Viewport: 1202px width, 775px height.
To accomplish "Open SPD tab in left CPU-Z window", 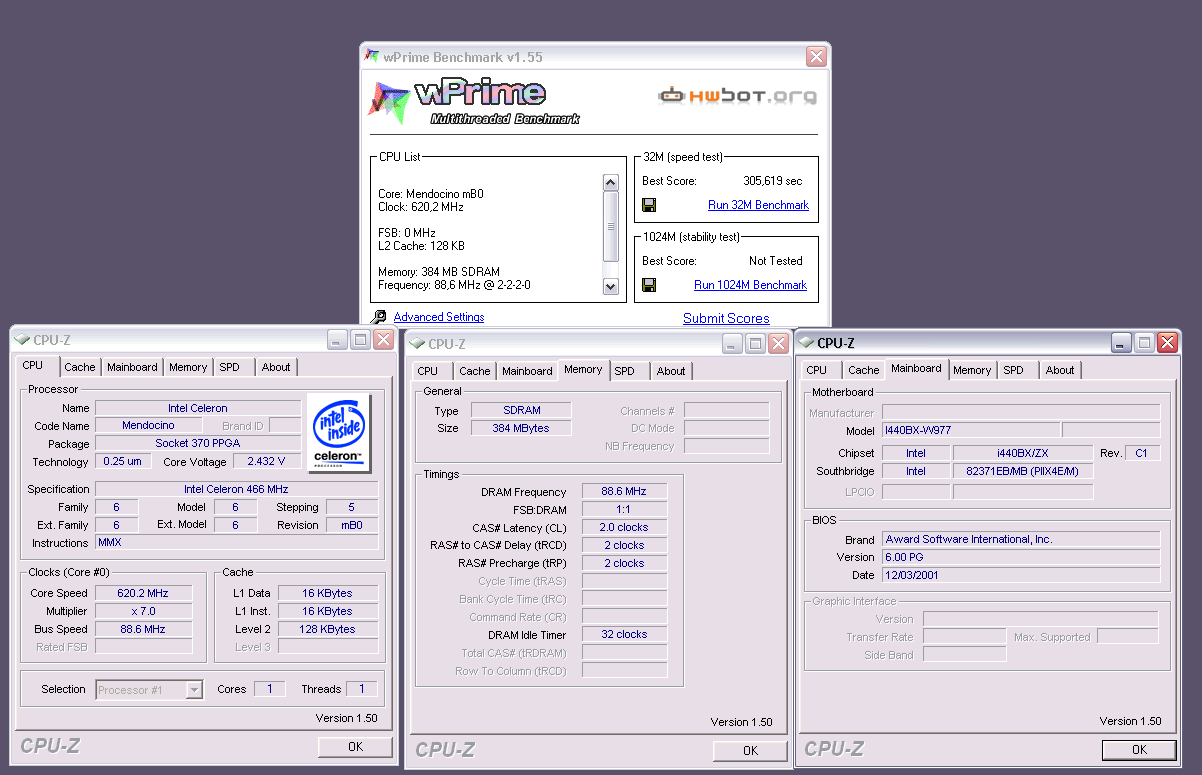I will click(230, 367).
